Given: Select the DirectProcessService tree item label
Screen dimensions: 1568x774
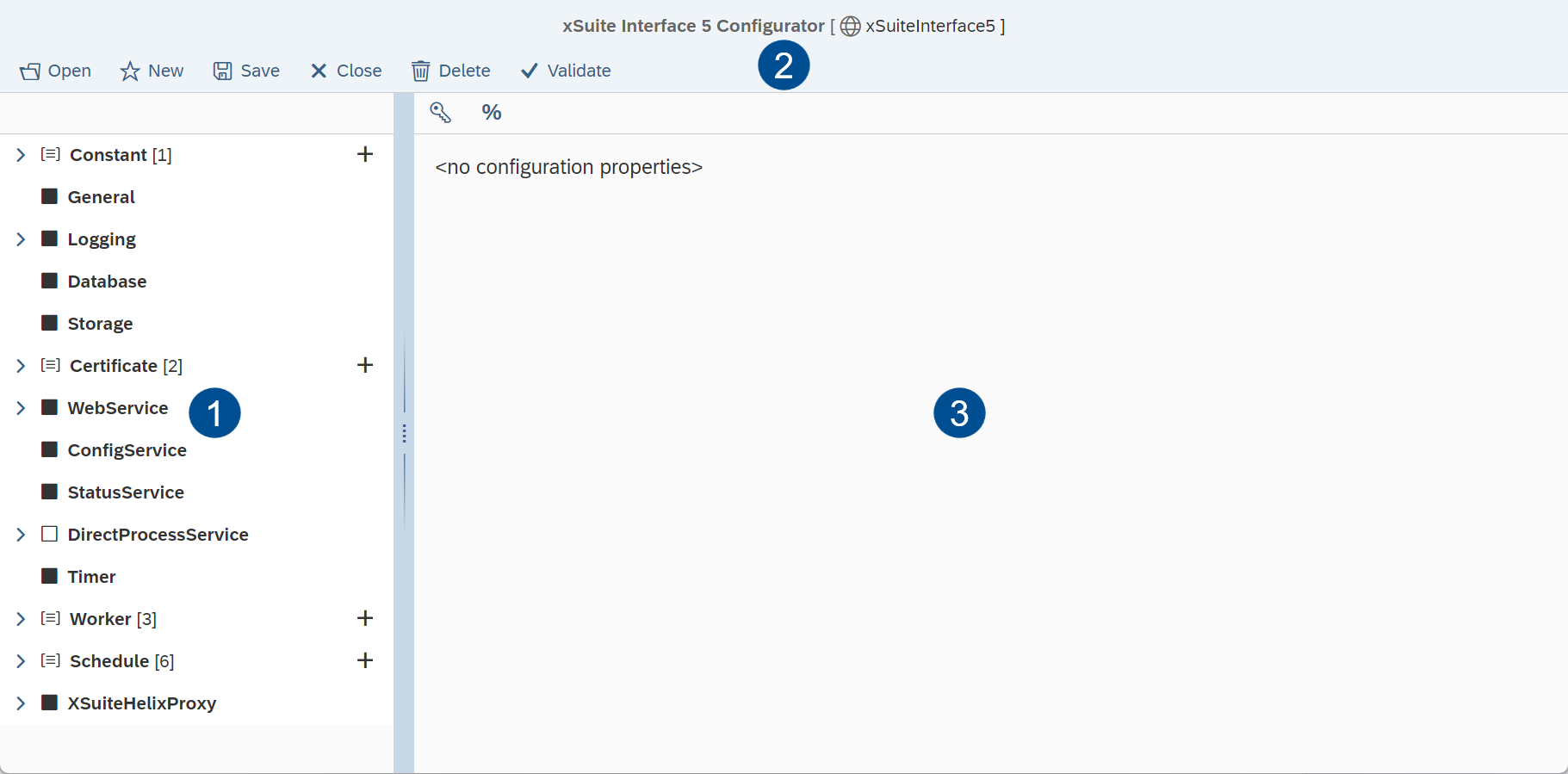Looking at the screenshot, I should tap(158, 535).
